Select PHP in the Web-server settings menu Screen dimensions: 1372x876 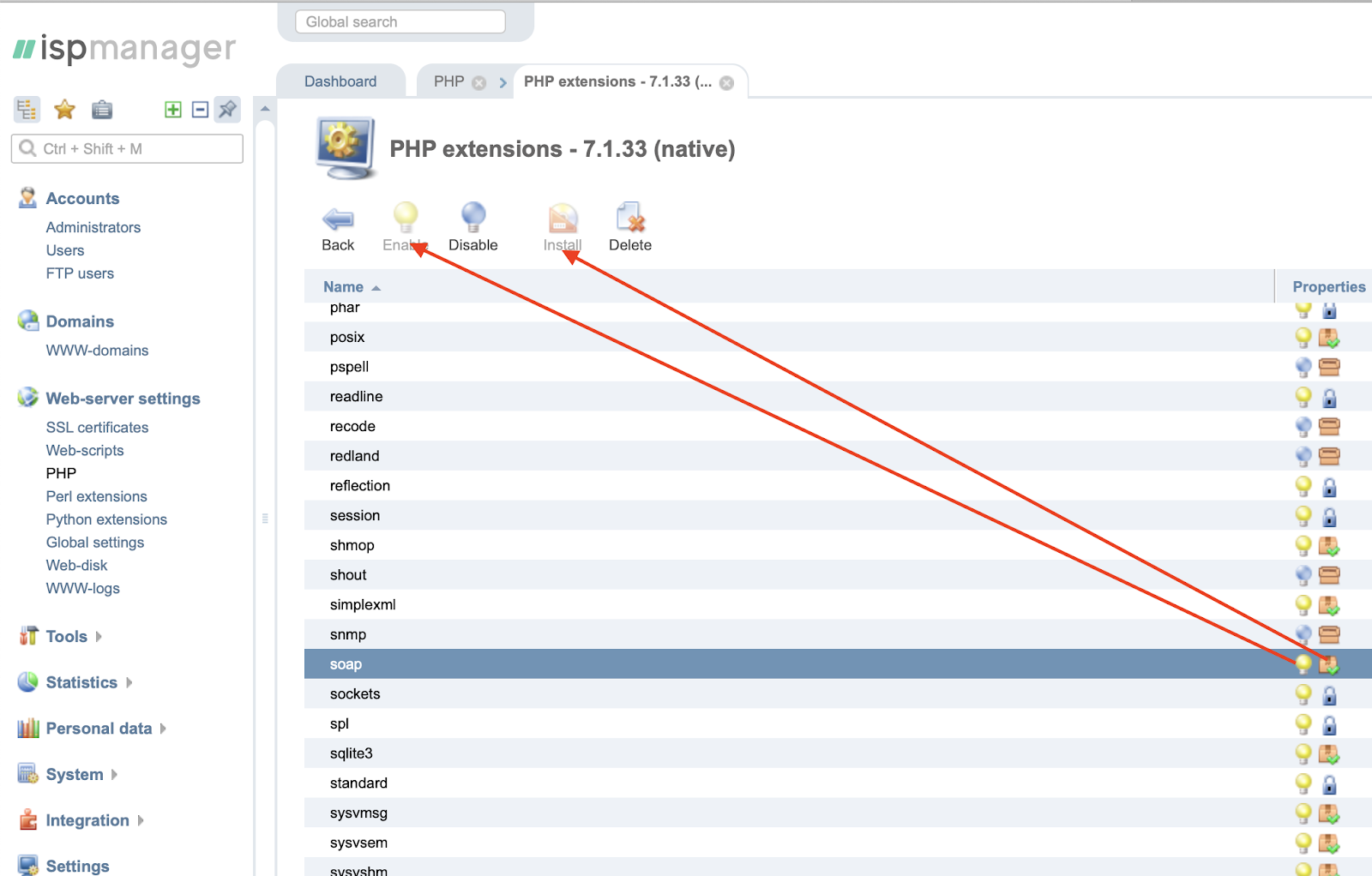pos(61,473)
